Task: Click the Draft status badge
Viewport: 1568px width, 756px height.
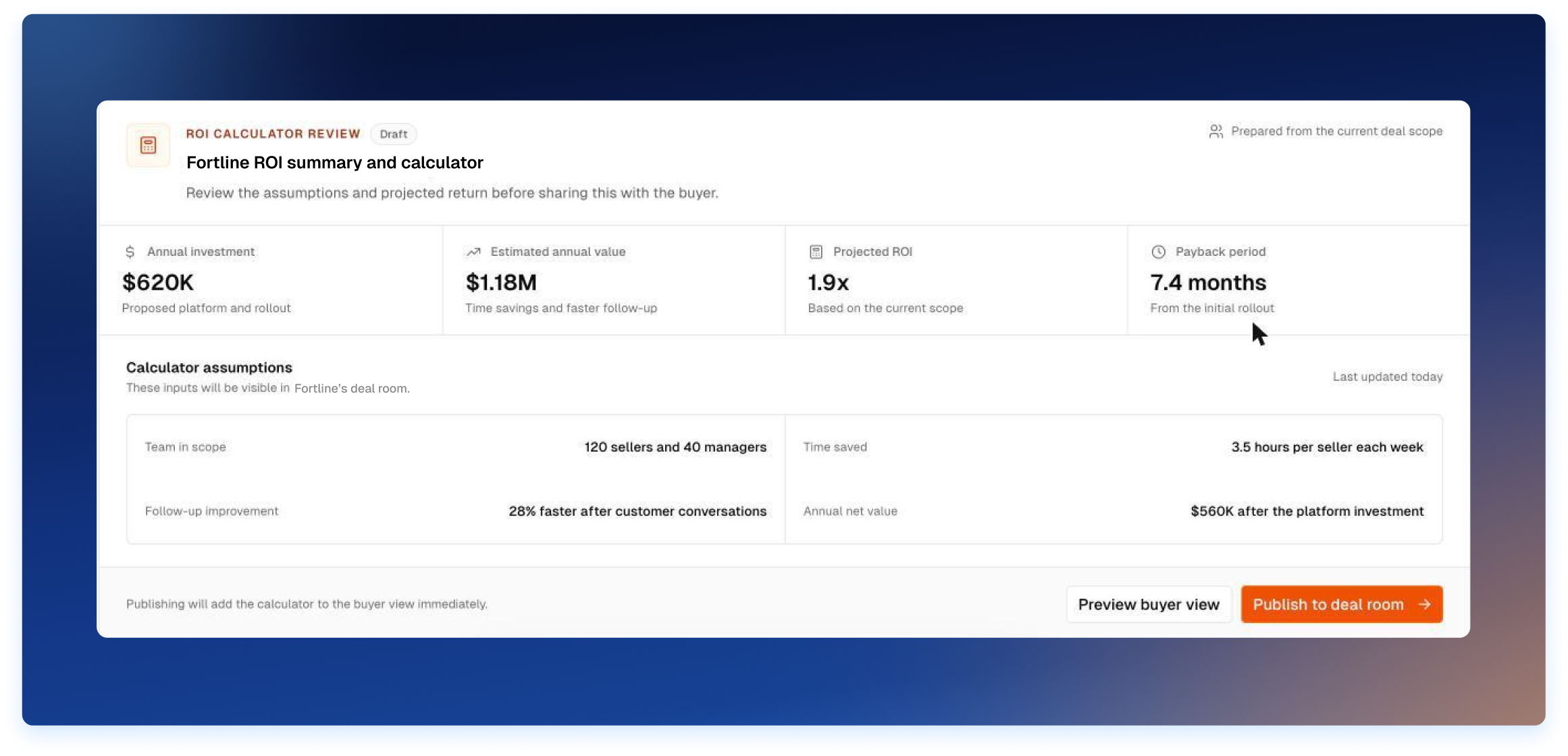Action: 393,134
